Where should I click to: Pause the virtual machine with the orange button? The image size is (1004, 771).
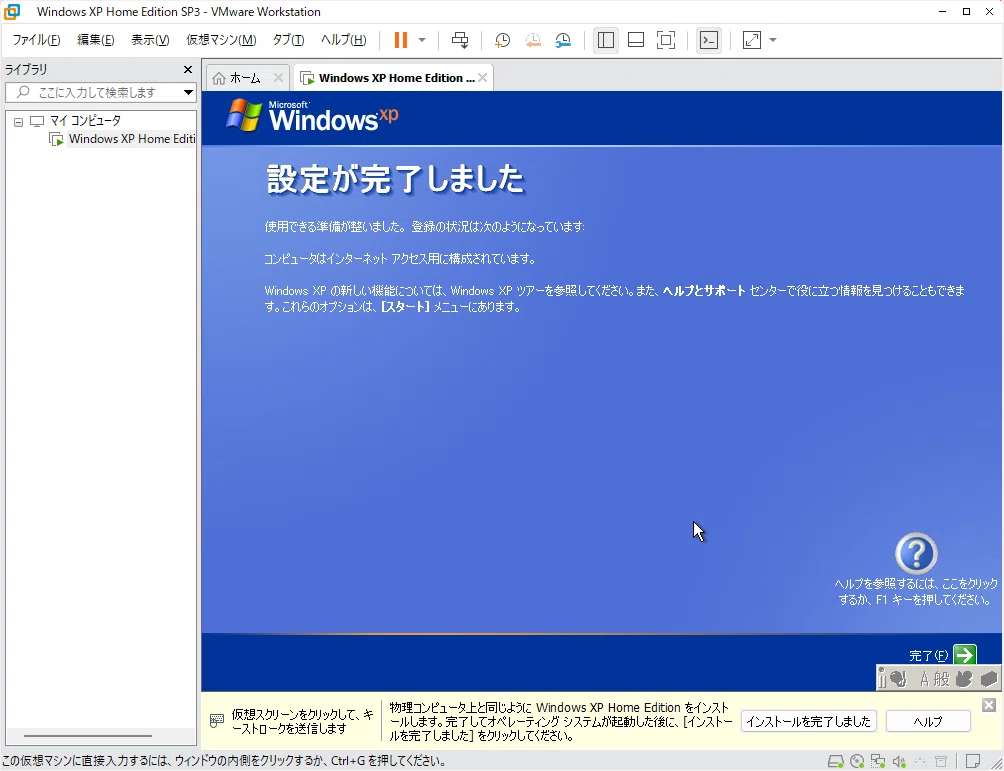(x=401, y=40)
